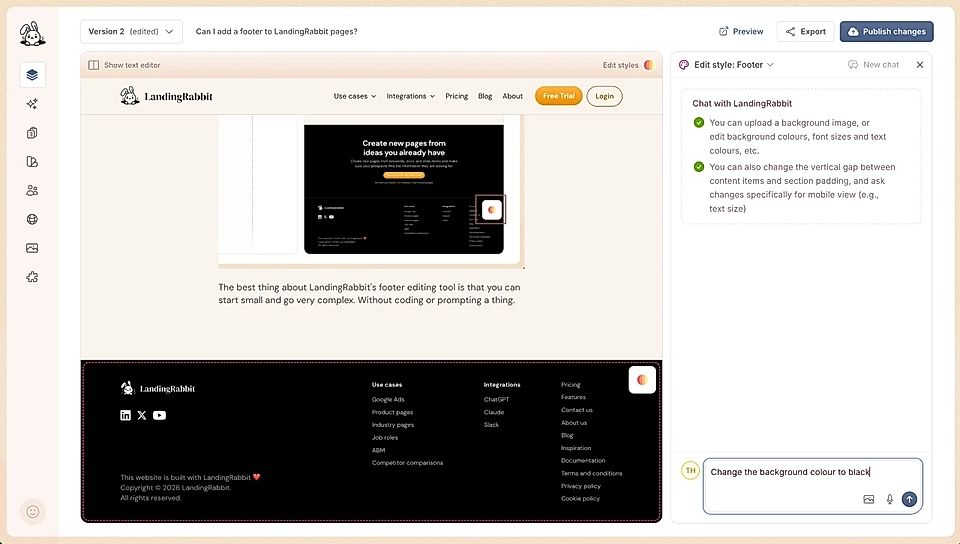The height and width of the screenshot is (544, 960).
Task: Click the LandingRabbit logo in footer
Action: click(158, 389)
